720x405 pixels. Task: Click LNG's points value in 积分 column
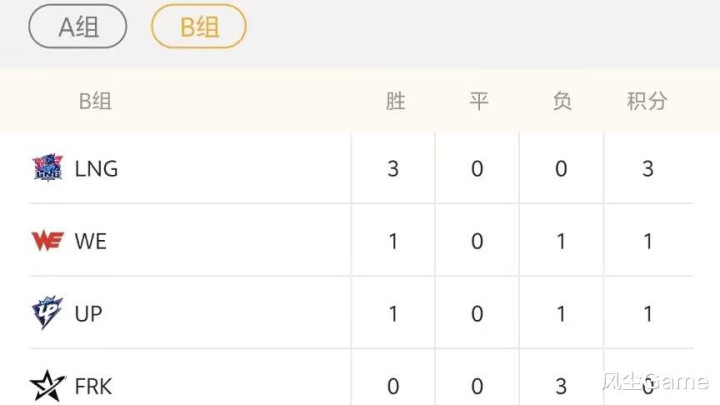(x=647, y=169)
